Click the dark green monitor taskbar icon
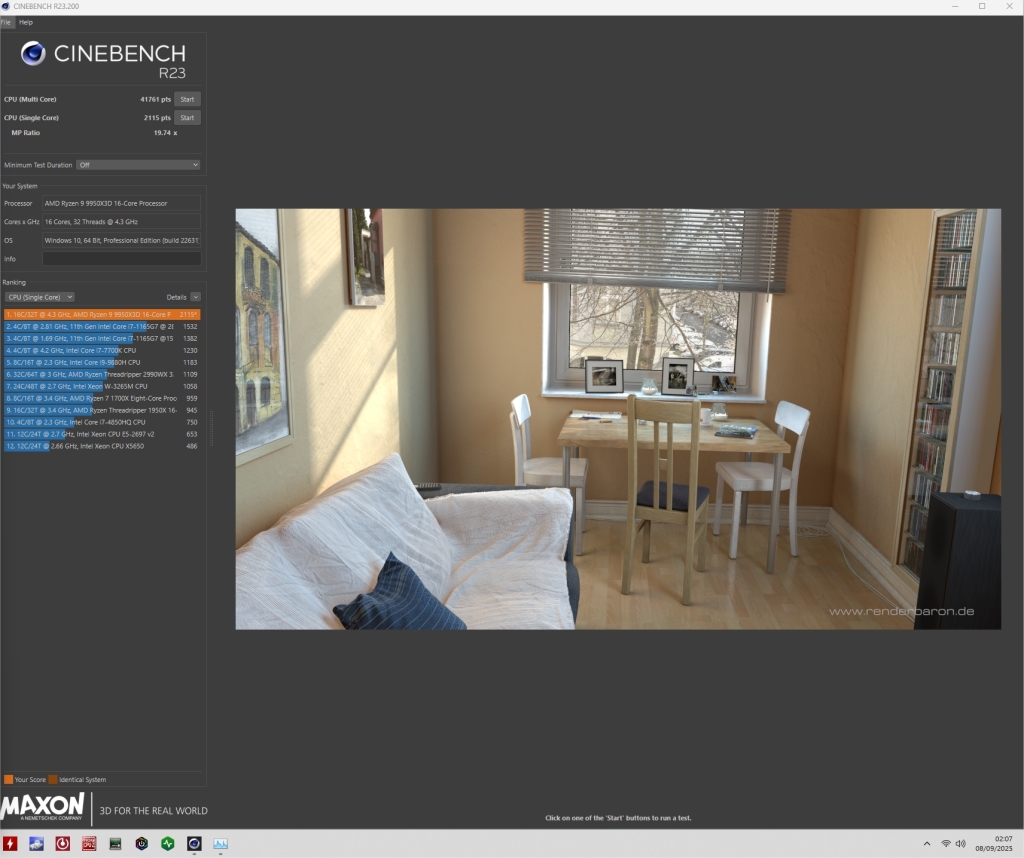Viewport: 1024px width, 858px height. [x=115, y=843]
